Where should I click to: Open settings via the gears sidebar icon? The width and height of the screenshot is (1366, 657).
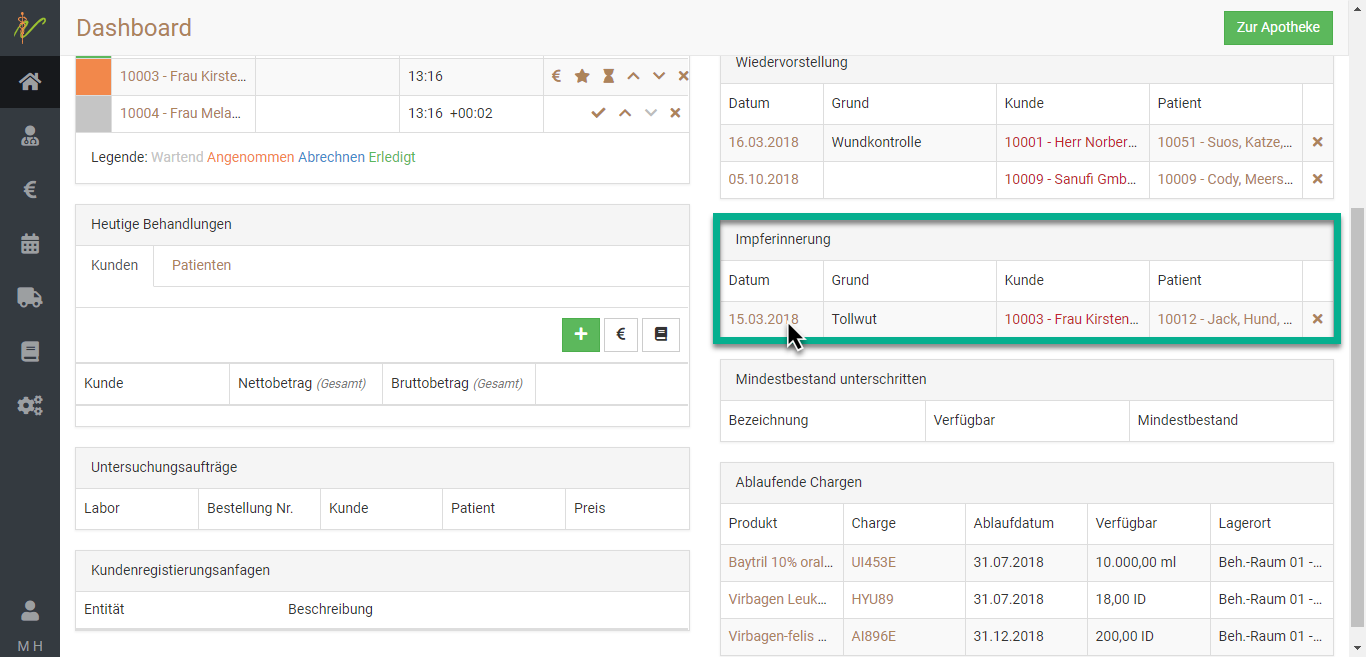[30, 405]
